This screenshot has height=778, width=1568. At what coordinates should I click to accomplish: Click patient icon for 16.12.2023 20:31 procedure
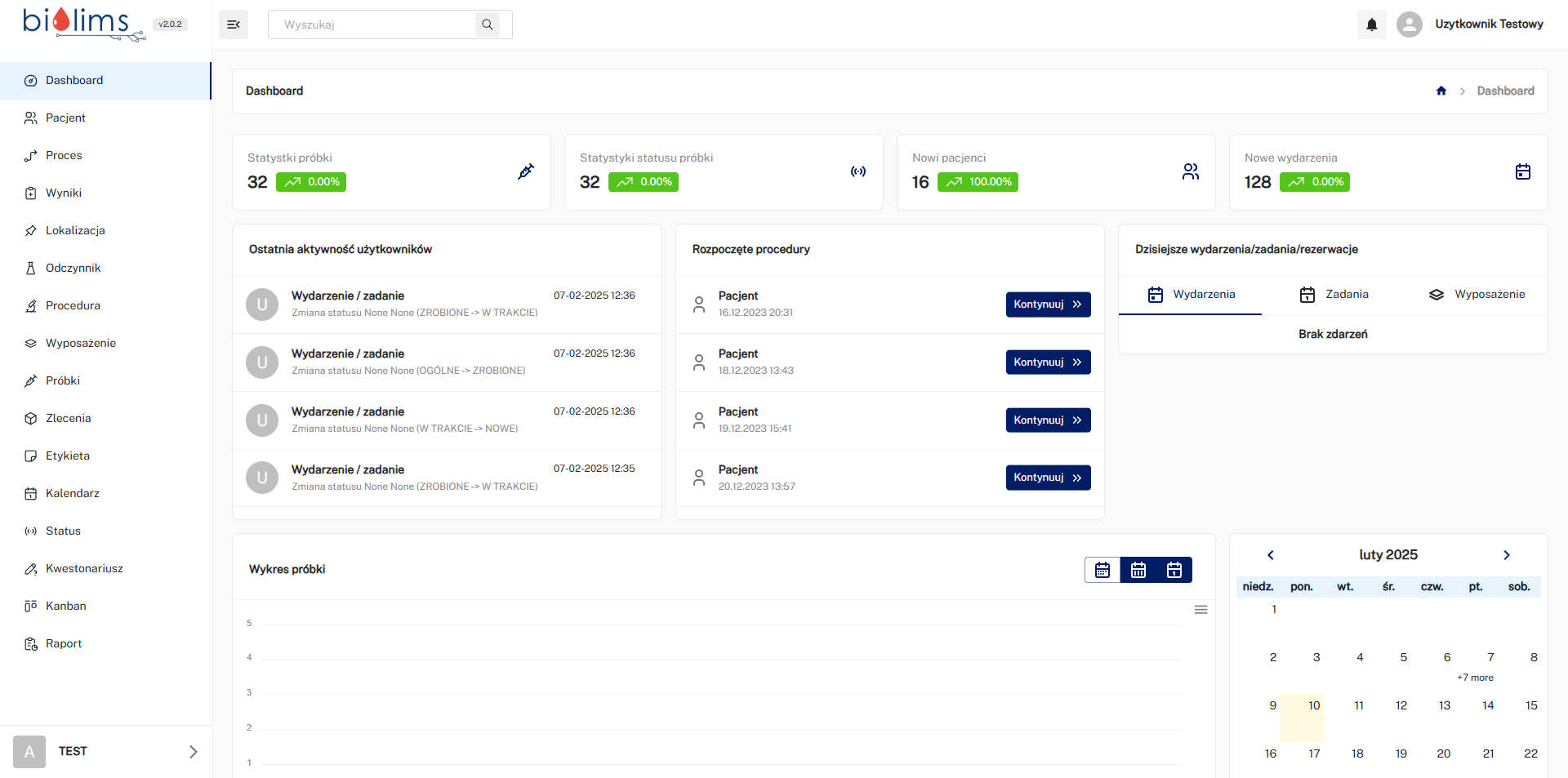coord(699,305)
